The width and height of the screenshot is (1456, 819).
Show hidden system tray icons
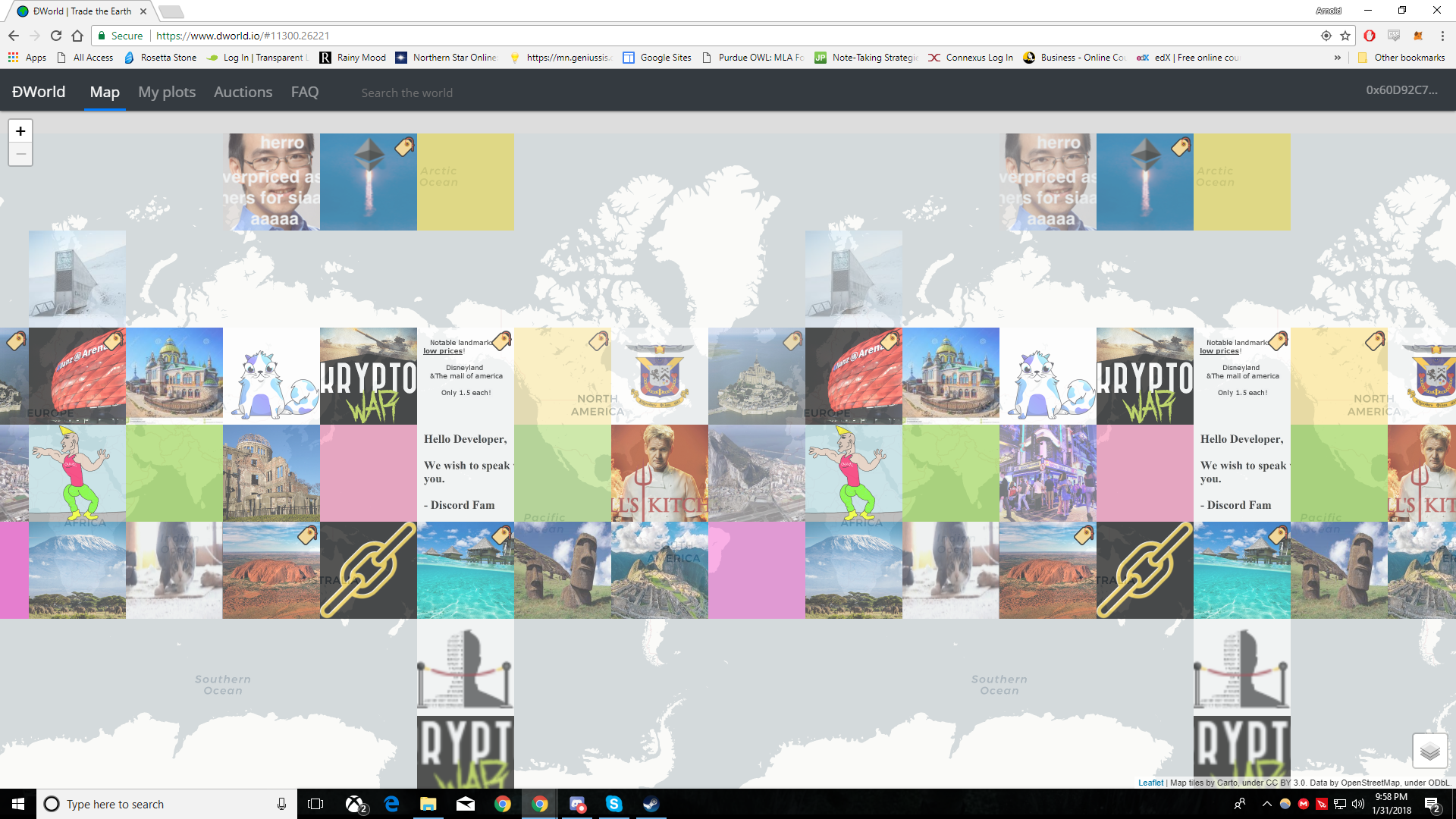tap(1266, 804)
